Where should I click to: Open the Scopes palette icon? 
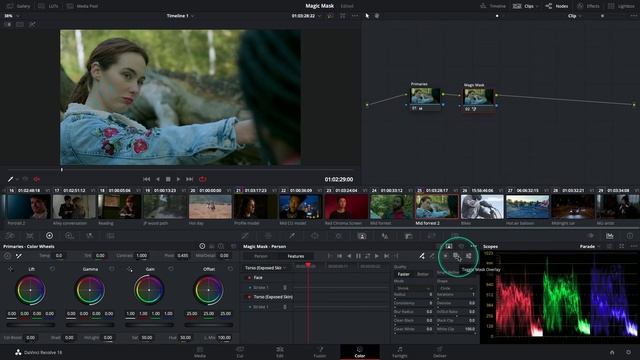click(x=610, y=236)
